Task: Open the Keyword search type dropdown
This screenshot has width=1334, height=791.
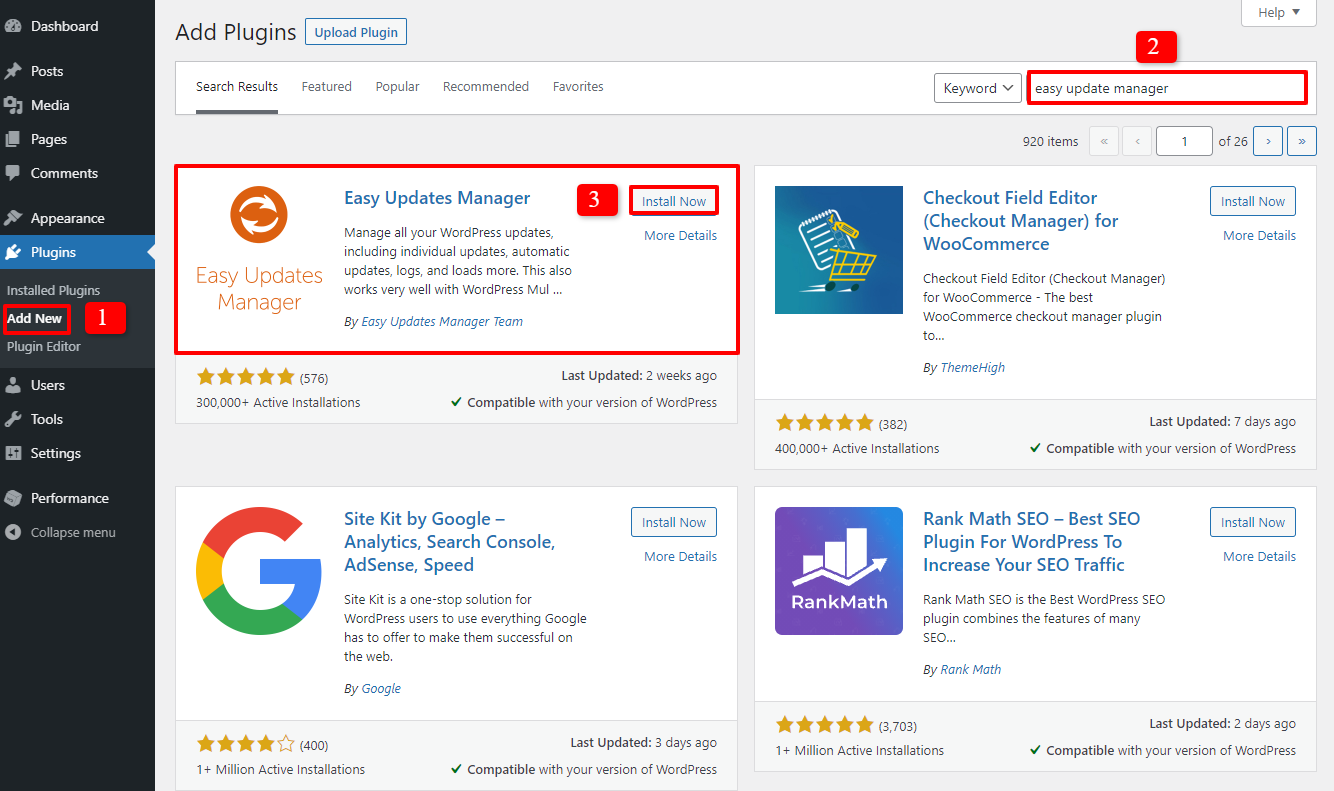Action: pos(978,88)
